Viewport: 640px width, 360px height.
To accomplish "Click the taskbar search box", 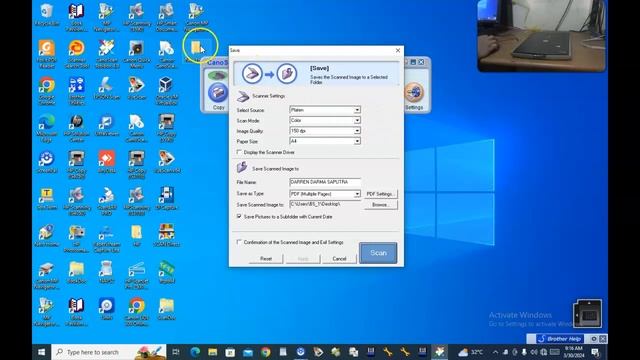I will [x=109, y=352].
